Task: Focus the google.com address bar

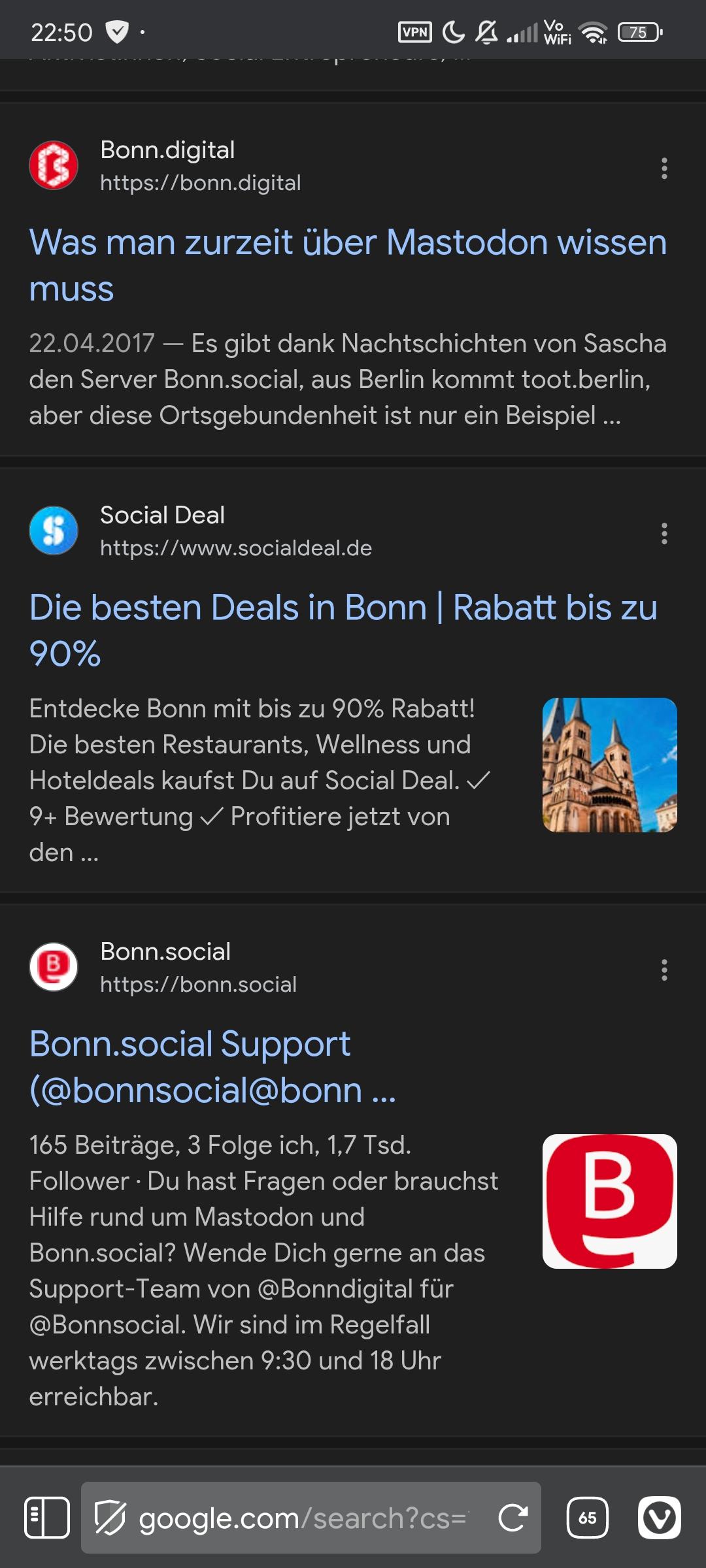Action: [x=301, y=1518]
